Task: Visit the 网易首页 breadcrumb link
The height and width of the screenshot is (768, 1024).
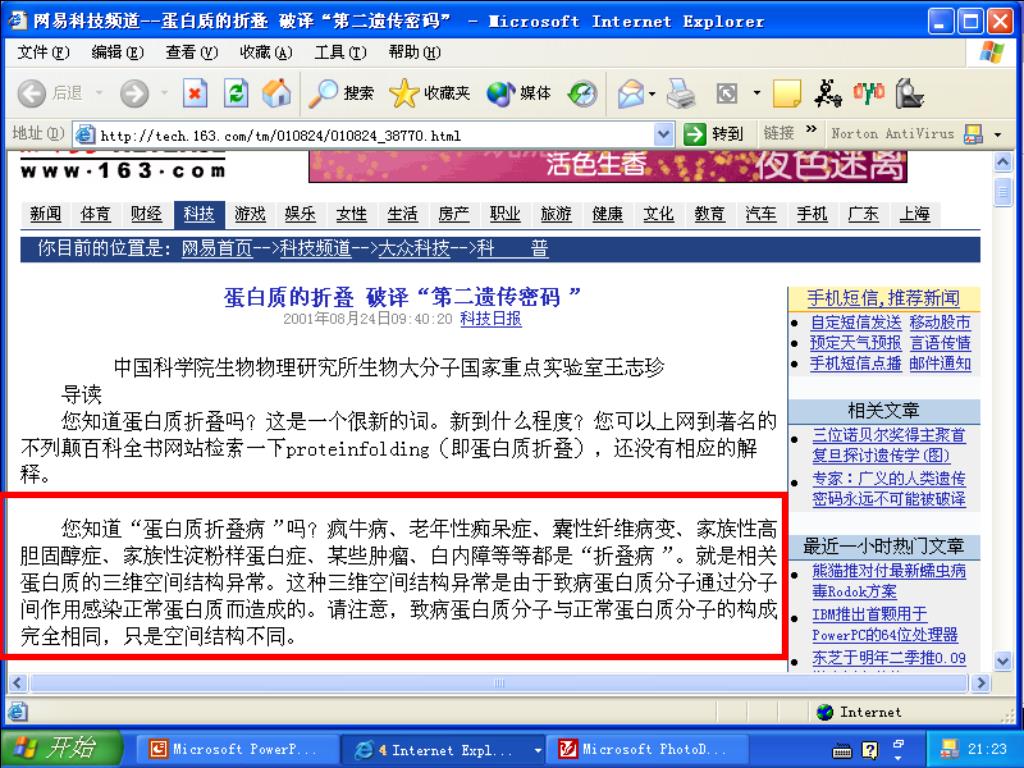Action: click(217, 249)
